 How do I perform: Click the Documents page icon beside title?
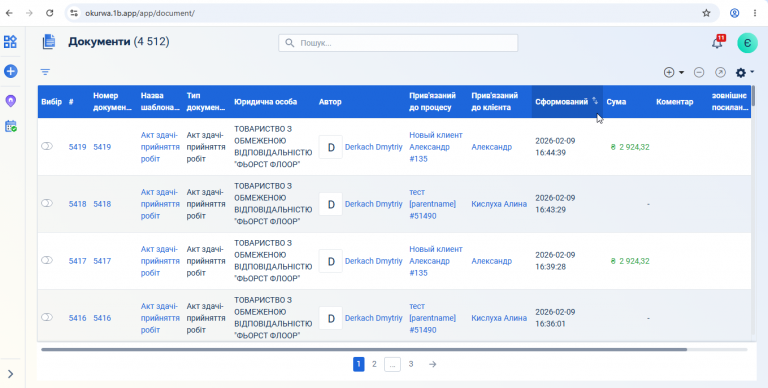[48, 42]
